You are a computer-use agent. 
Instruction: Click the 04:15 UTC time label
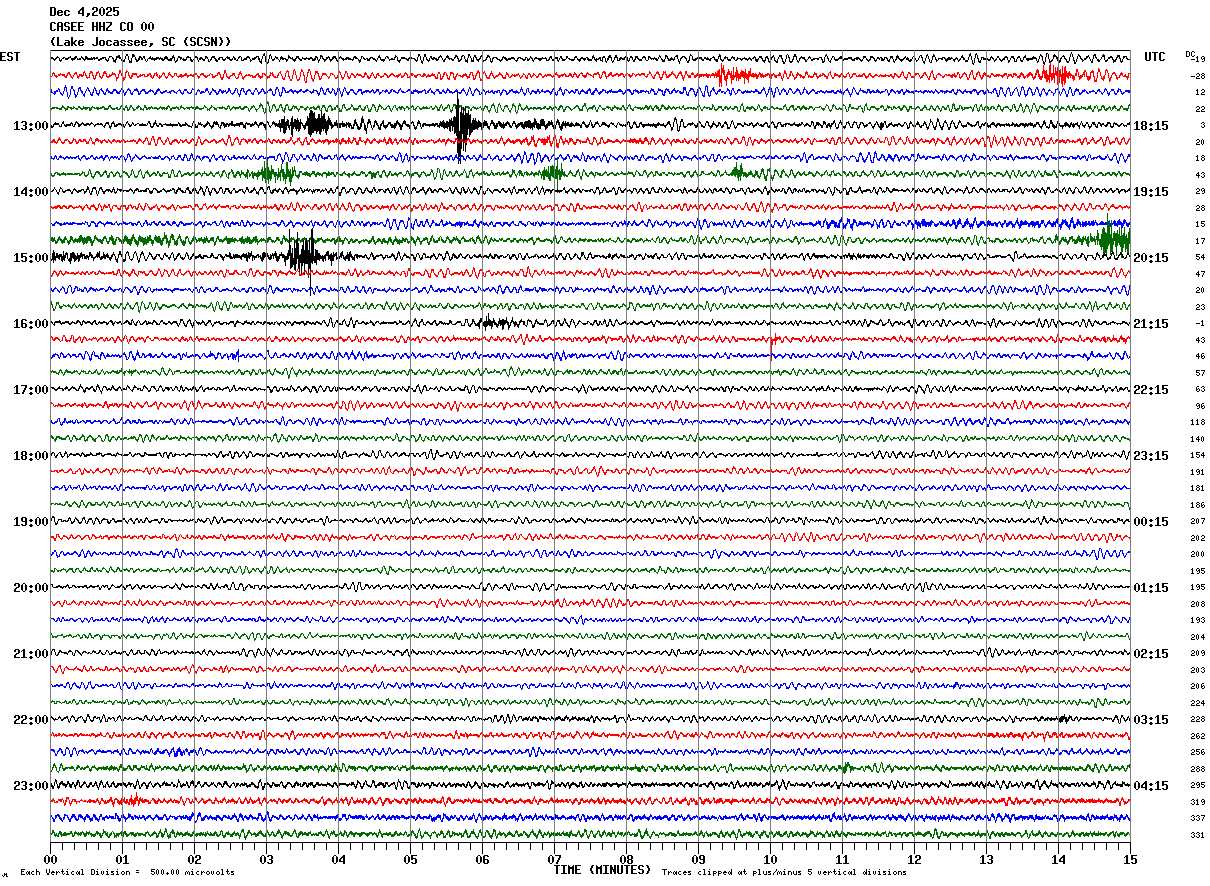click(1151, 786)
